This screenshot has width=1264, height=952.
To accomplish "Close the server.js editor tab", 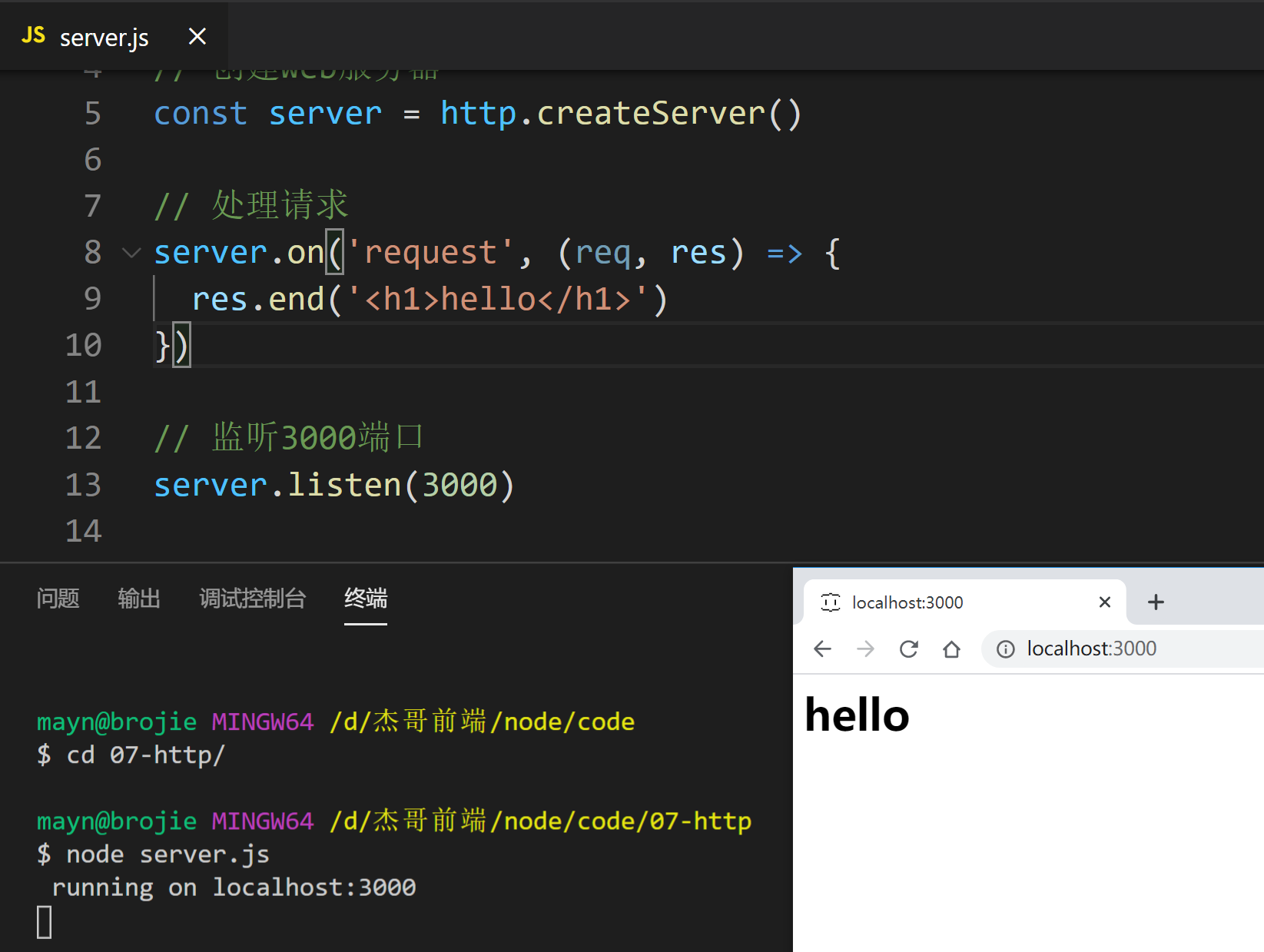I will coord(197,36).
